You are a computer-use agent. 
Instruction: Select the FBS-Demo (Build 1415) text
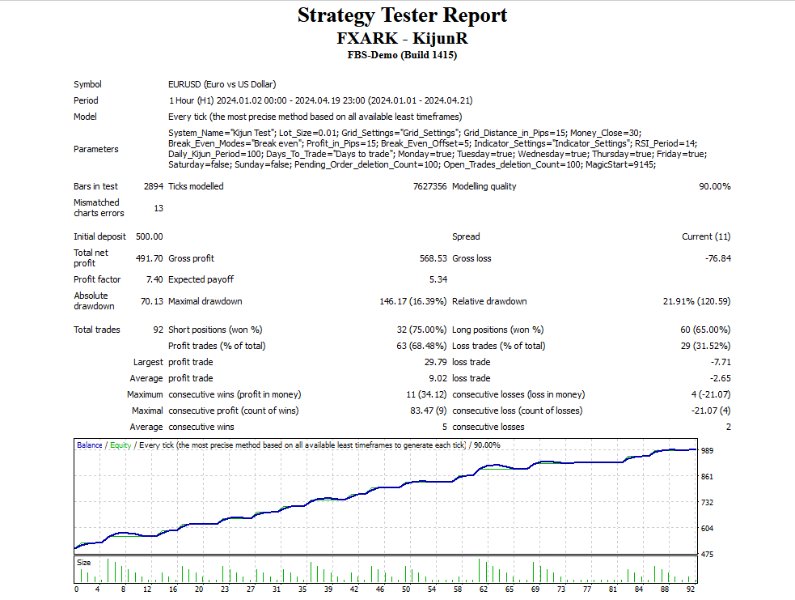pos(402,55)
